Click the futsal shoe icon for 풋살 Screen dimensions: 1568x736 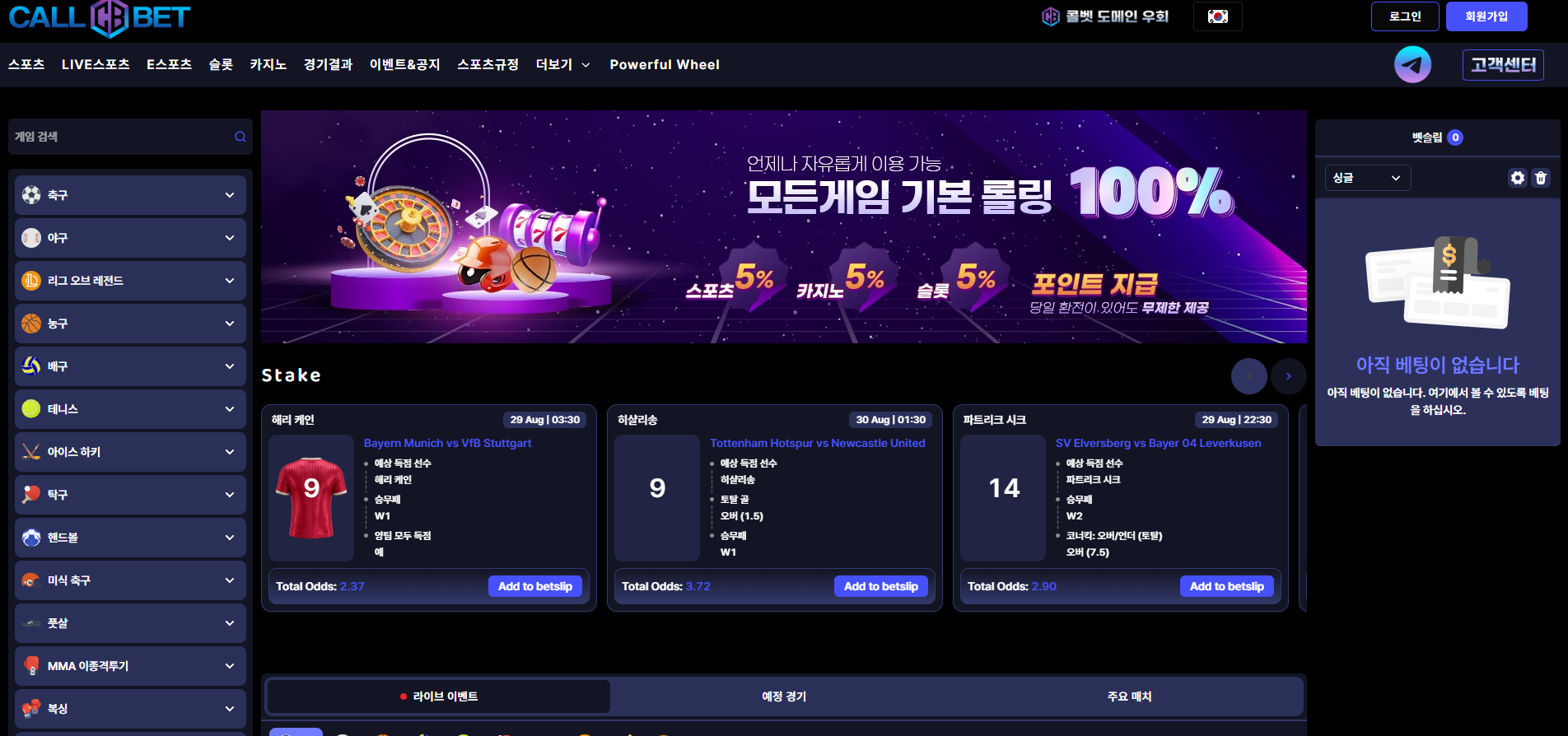[x=31, y=623]
